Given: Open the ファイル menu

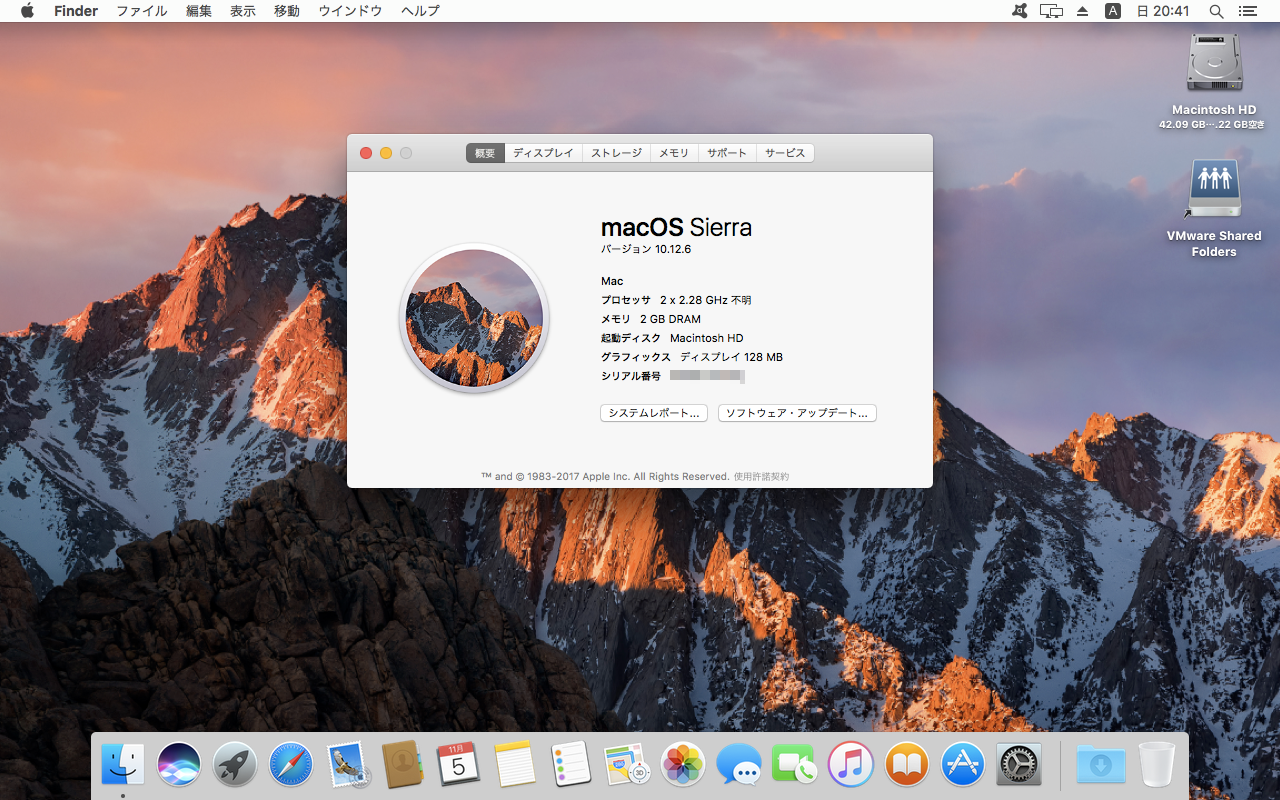Looking at the screenshot, I should (142, 11).
